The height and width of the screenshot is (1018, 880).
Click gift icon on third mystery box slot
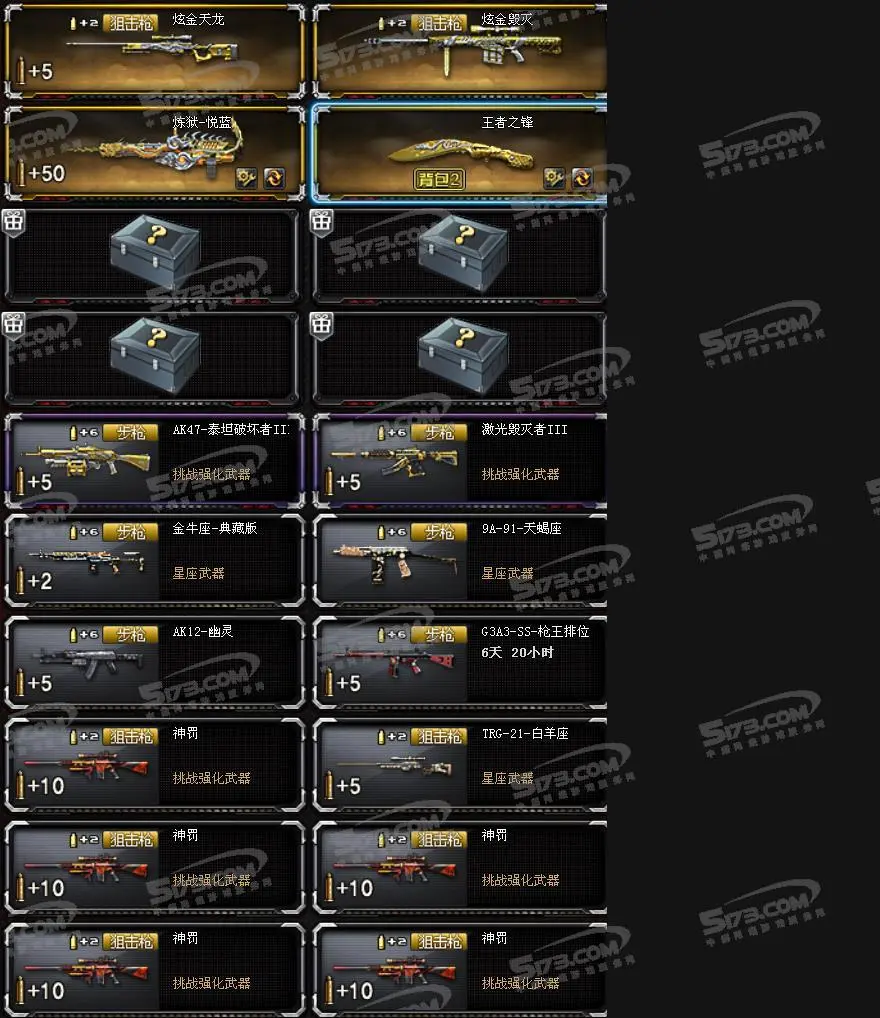(14, 324)
